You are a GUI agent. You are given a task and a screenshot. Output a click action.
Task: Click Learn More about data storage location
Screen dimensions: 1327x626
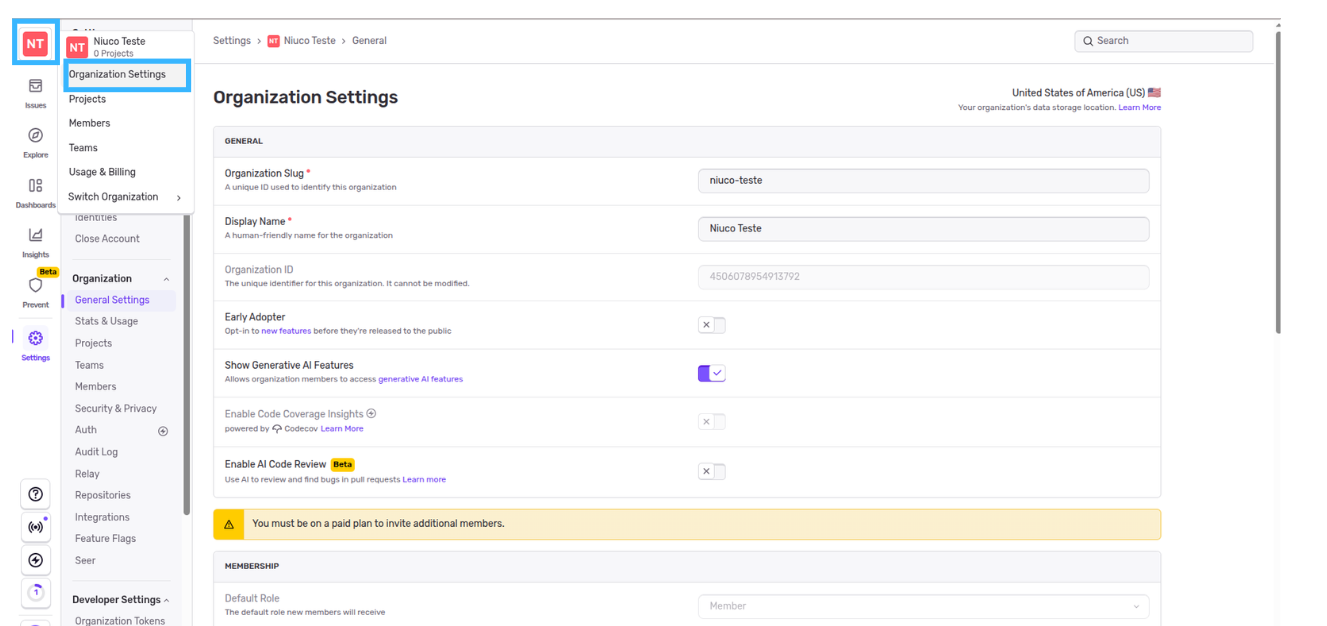click(x=1140, y=107)
